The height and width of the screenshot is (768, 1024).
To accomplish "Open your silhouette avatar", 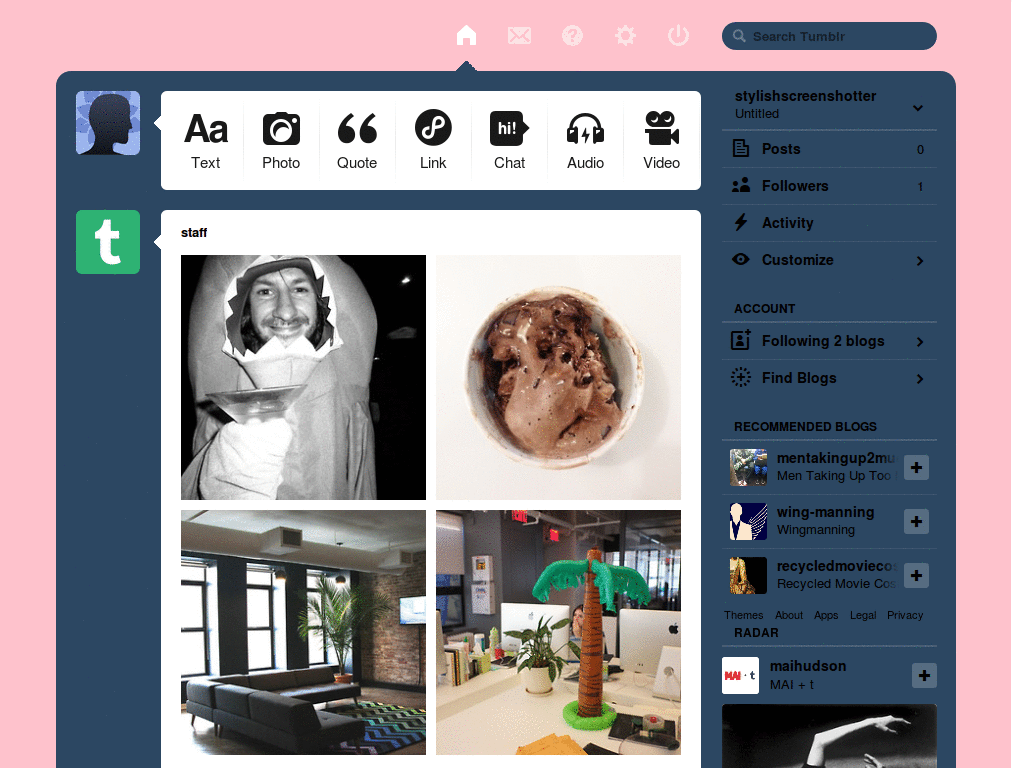I will click(x=108, y=123).
